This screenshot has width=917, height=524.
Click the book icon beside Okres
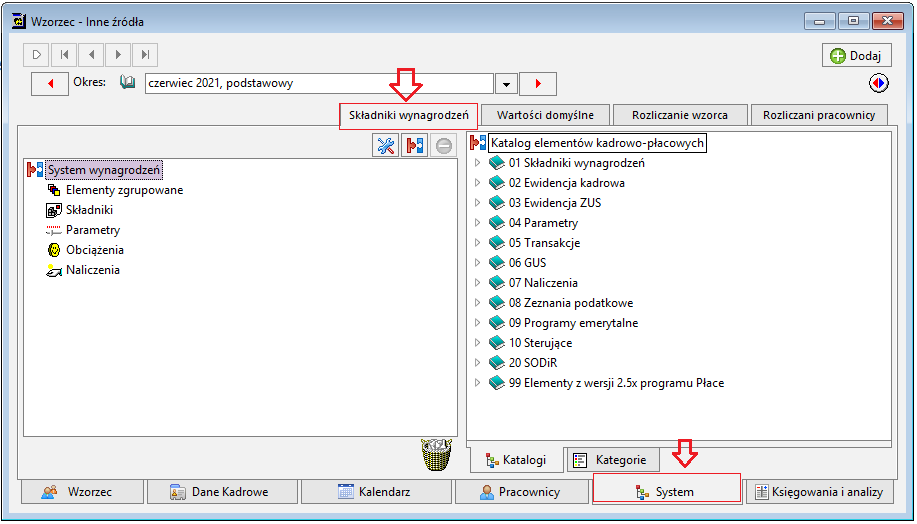click(x=127, y=82)
